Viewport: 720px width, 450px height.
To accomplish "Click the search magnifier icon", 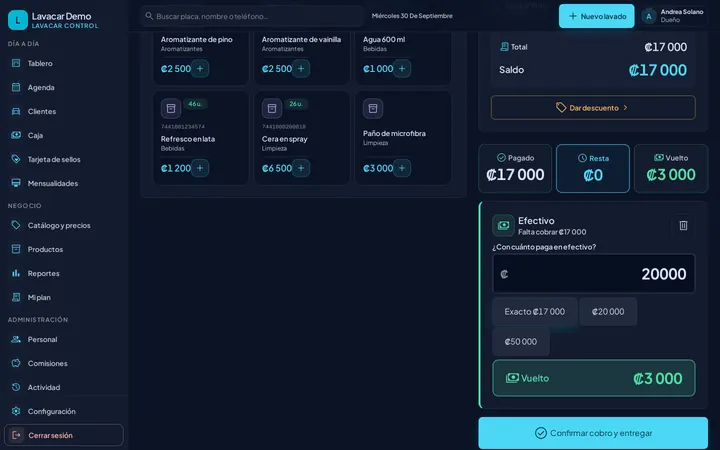I will [149, 16].
